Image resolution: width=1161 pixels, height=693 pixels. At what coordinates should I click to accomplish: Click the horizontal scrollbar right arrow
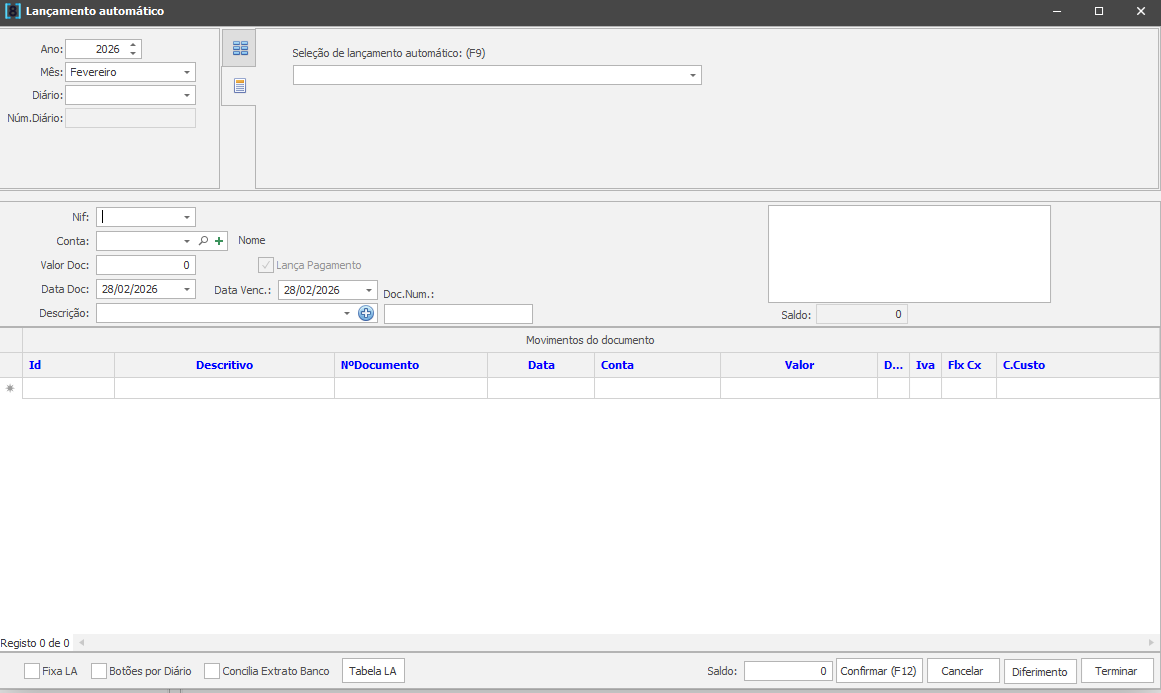pyautogui.click(x=1151, y=643)
